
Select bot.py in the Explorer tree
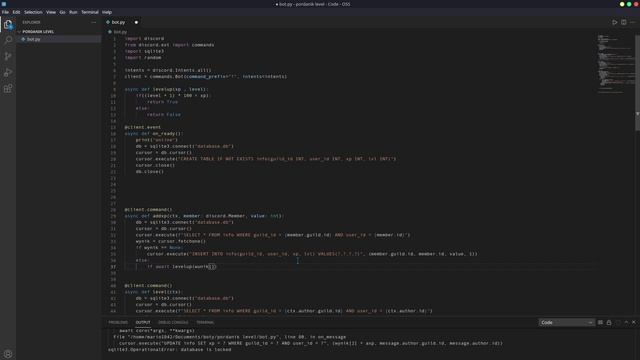click(33, 39)
